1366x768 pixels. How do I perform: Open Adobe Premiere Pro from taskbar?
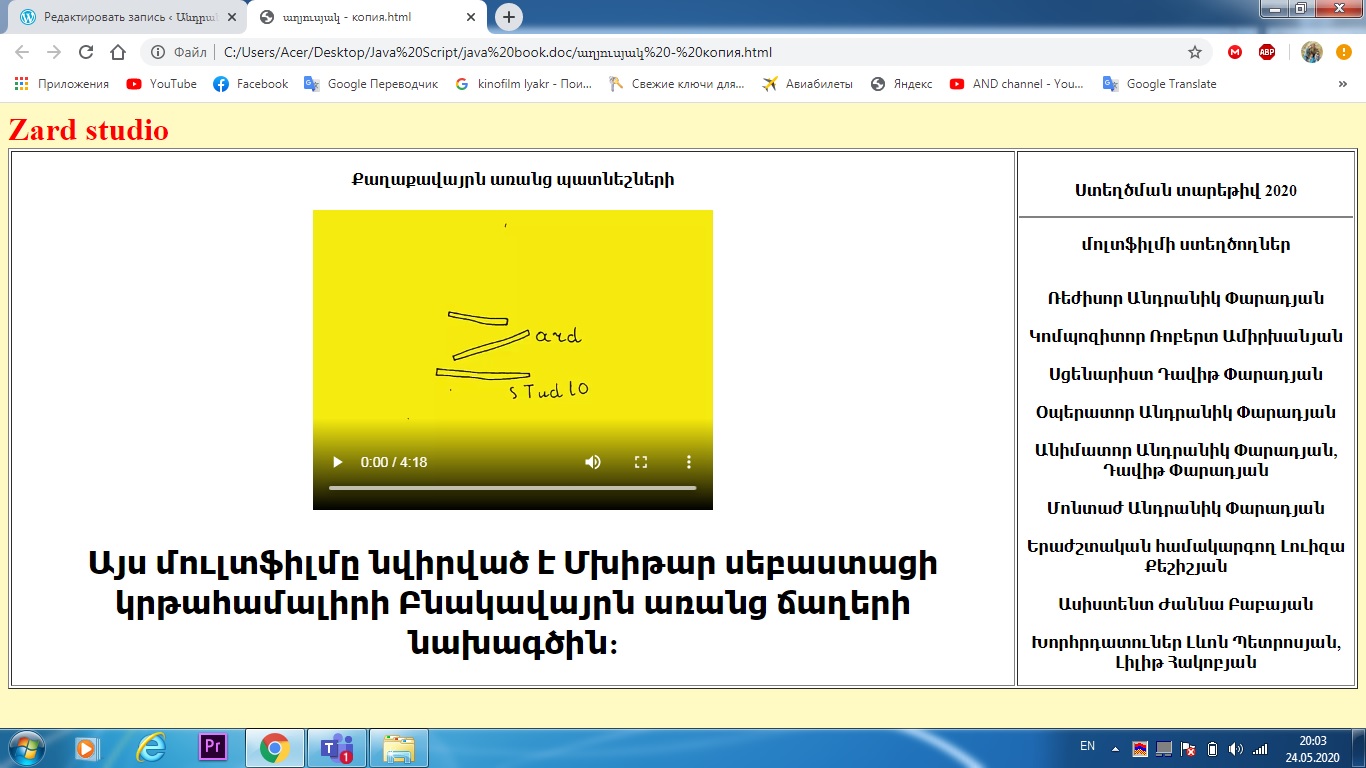click(213, 747)
